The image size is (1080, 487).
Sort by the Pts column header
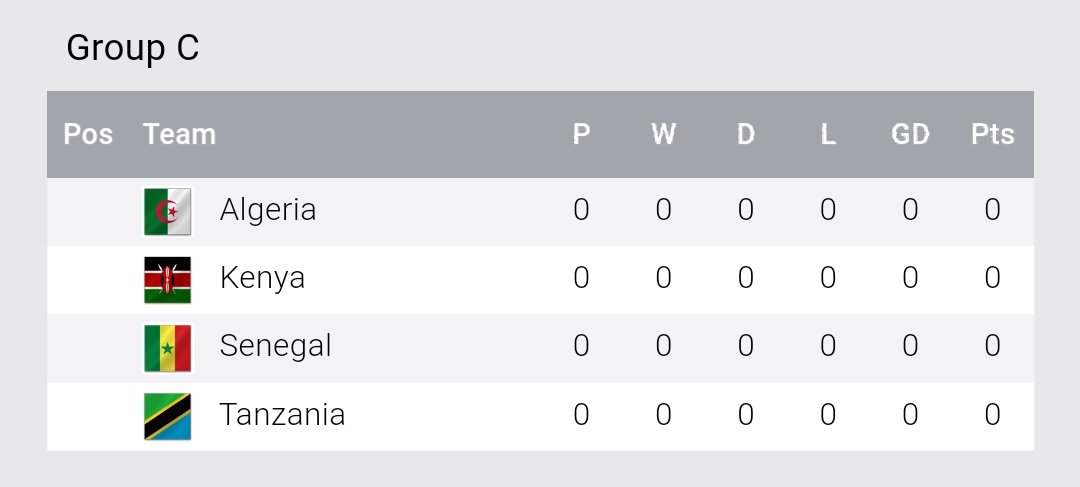[992, 134]
